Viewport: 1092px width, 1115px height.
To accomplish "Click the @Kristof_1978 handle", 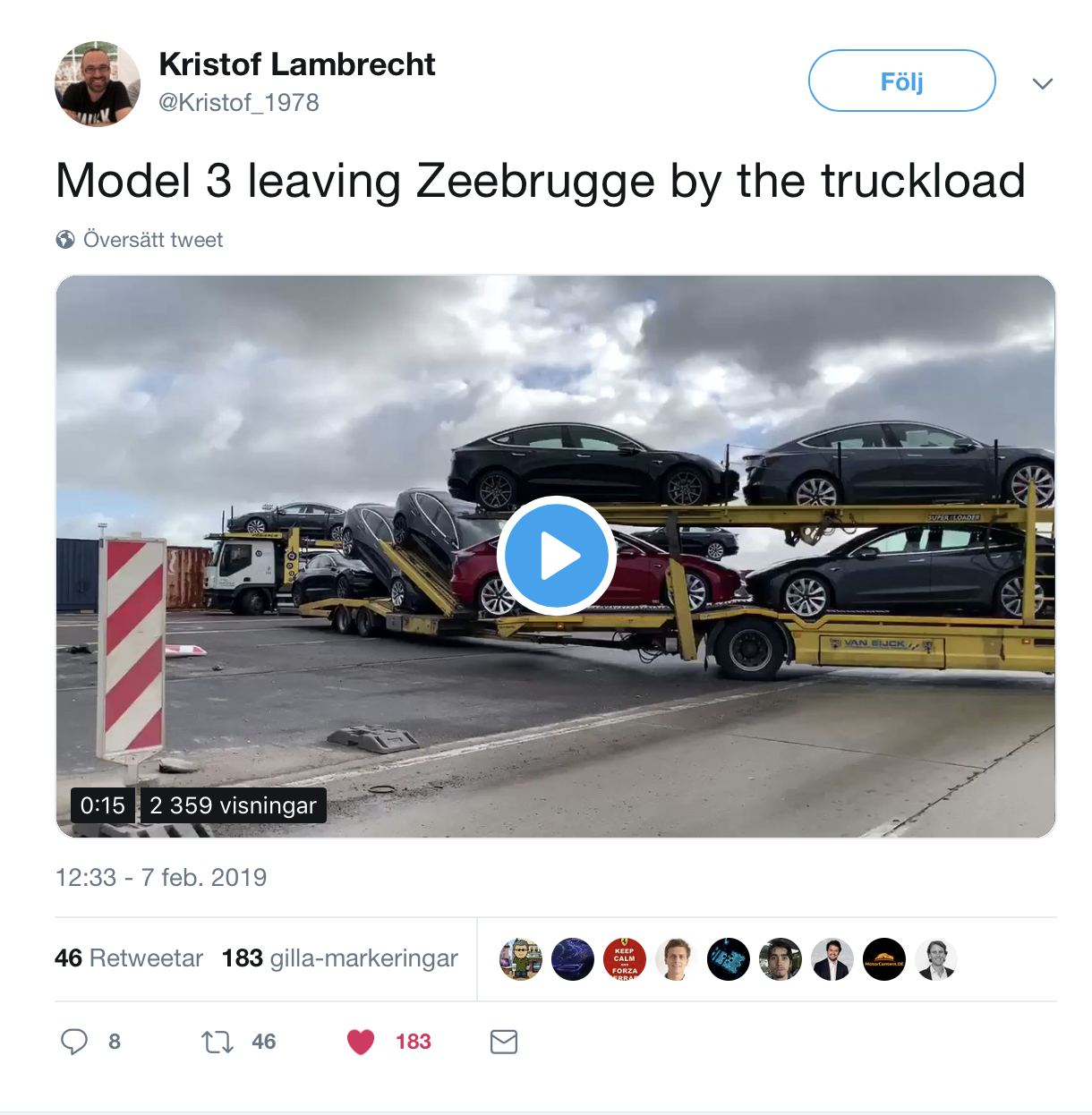I will click(x=239, y=103).
